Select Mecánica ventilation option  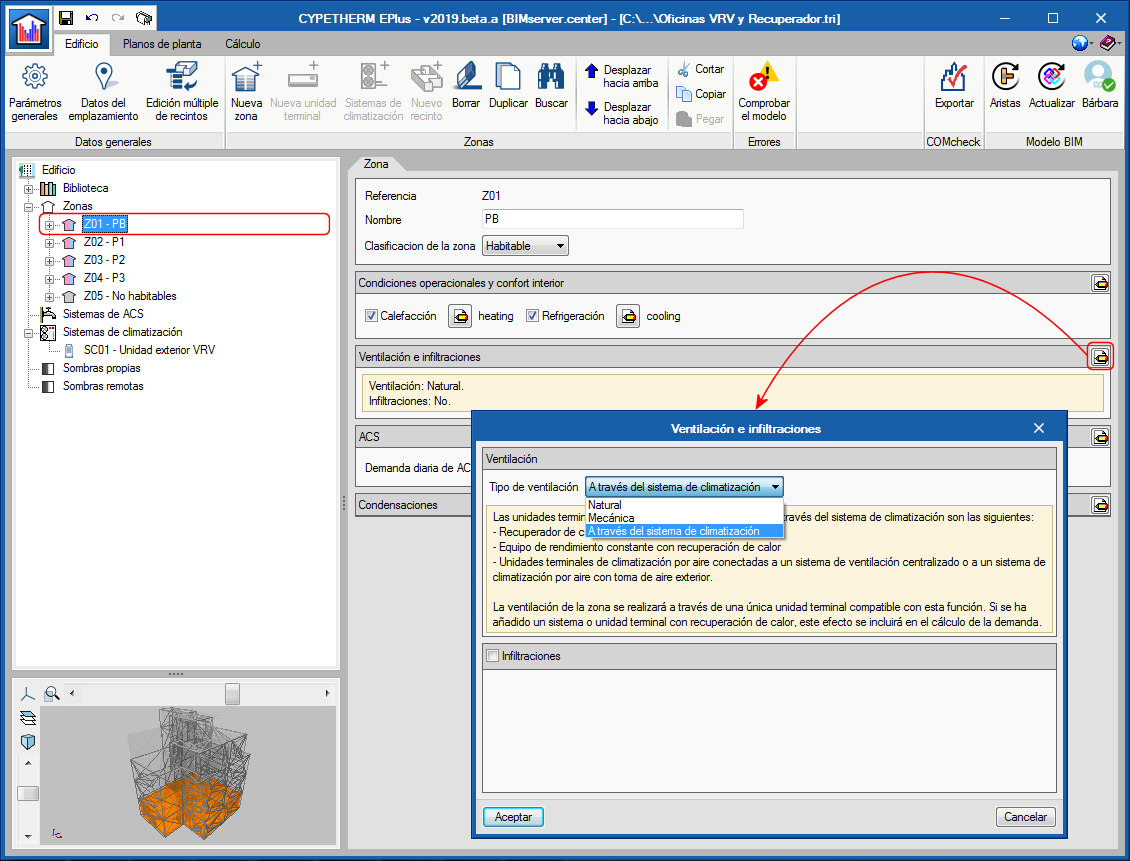(684, 518)
